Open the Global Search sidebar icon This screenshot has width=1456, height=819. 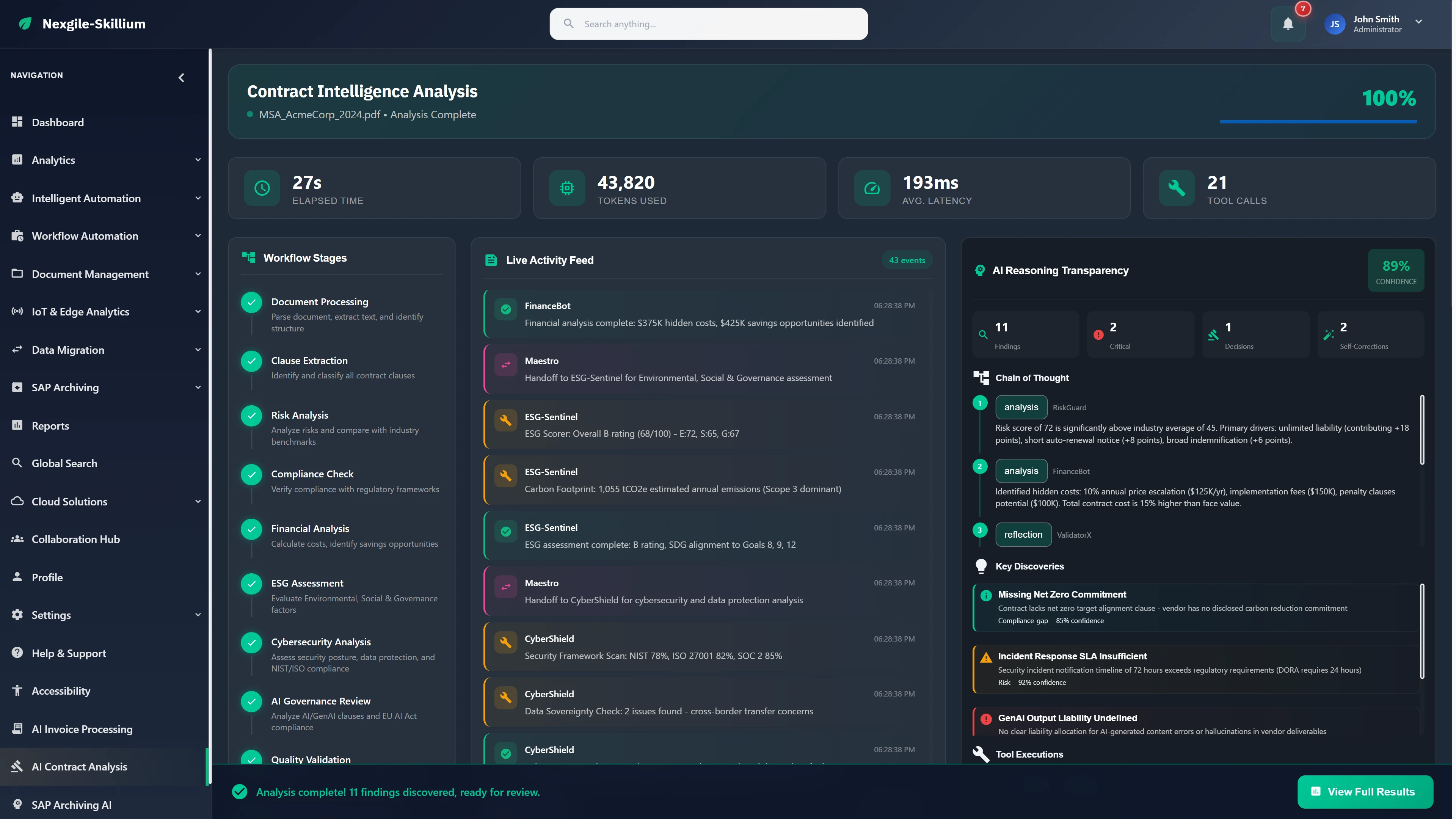point(17,463)
